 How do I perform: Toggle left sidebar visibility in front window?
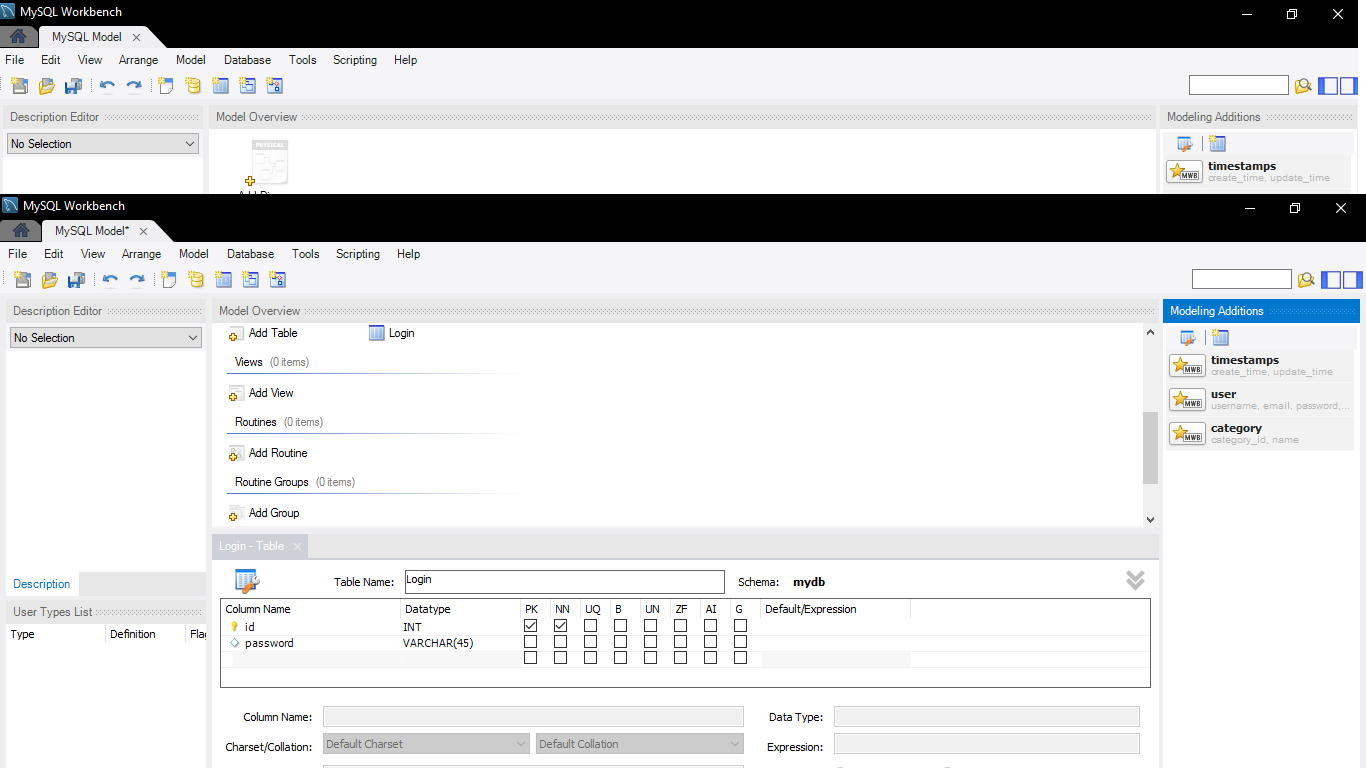[x=1331, y=280]
